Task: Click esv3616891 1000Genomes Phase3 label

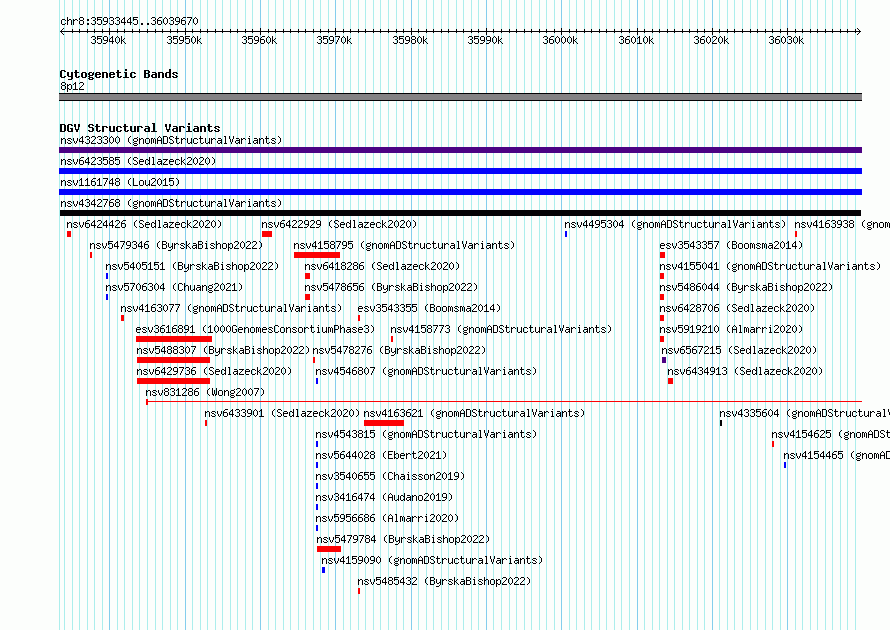Action: (x=255, y=329)
